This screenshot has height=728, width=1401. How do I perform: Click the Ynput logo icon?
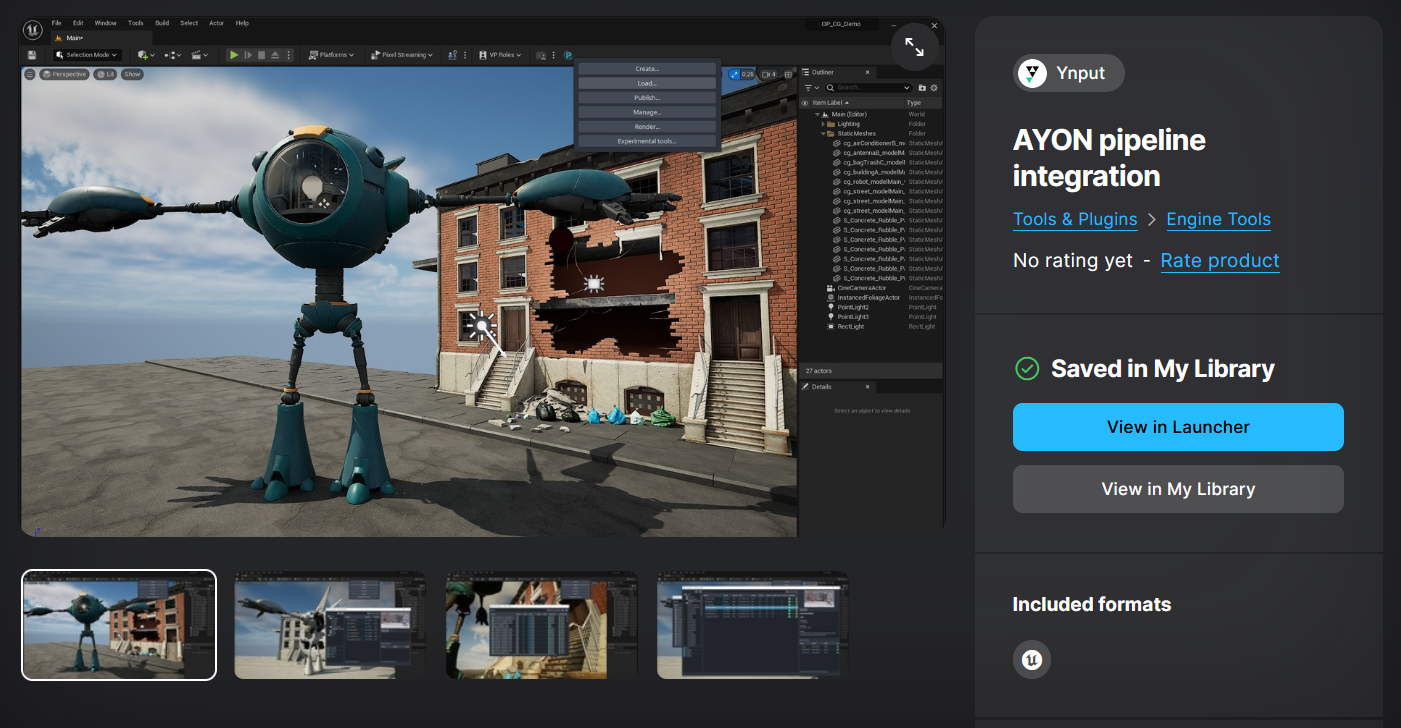1032,73
